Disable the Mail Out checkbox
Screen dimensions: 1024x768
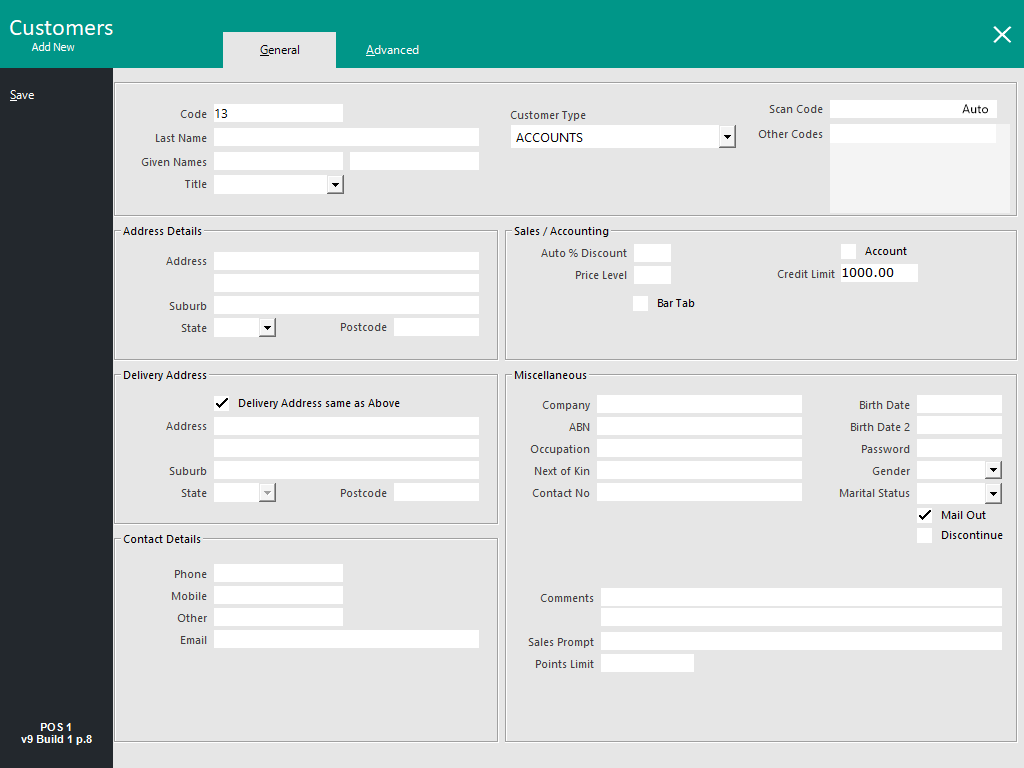click(x=924, y=515)
